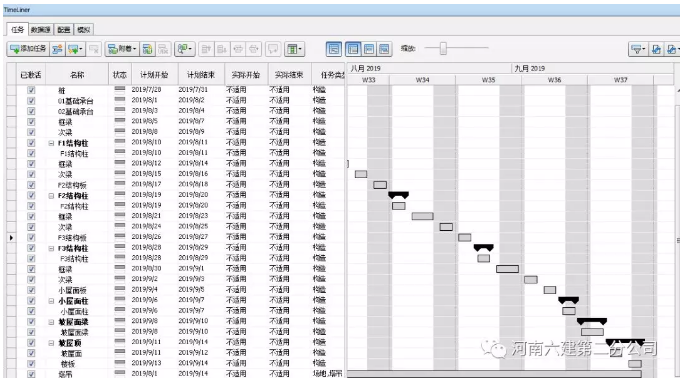Collapse the 坡屋面梁 task group
This screenshot has width=691, height=384.
(x=51, y=322)
